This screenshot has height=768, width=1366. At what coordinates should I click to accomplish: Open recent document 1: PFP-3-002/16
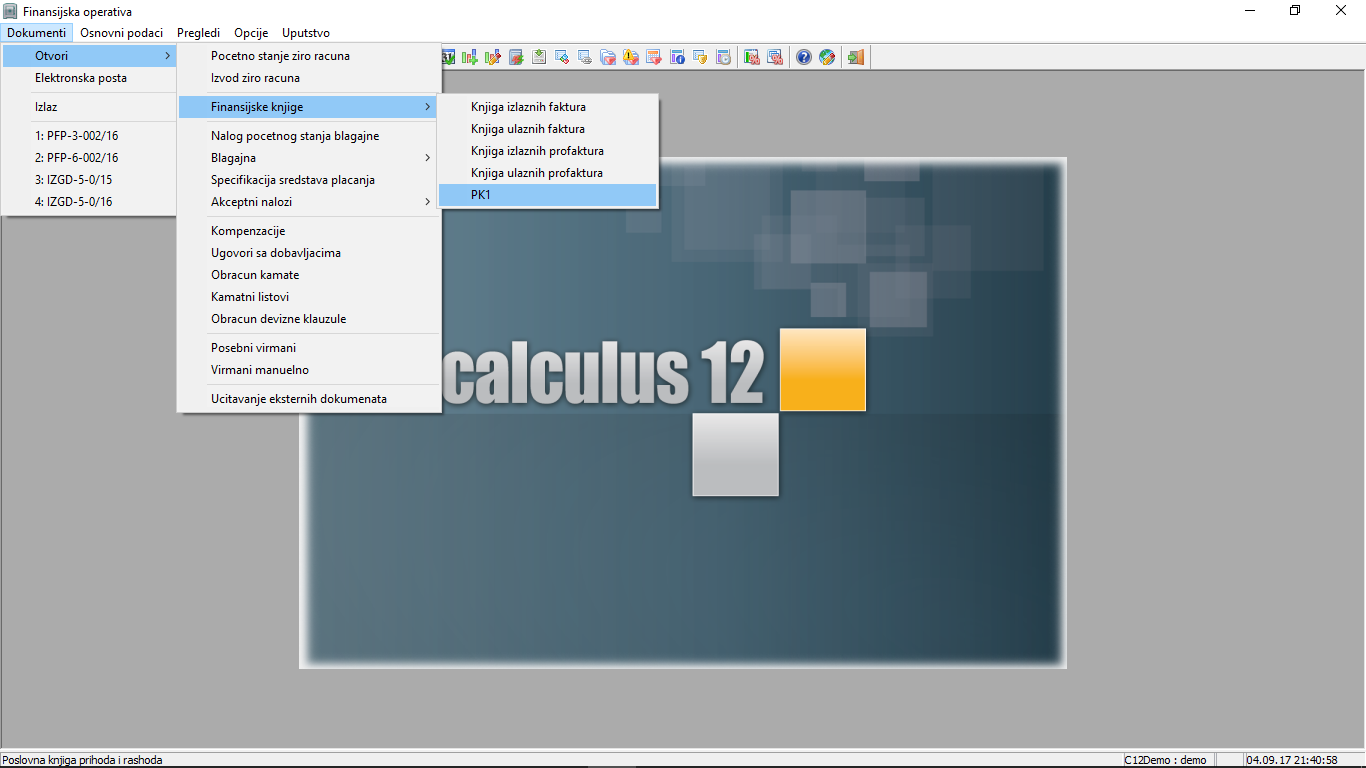89,136
